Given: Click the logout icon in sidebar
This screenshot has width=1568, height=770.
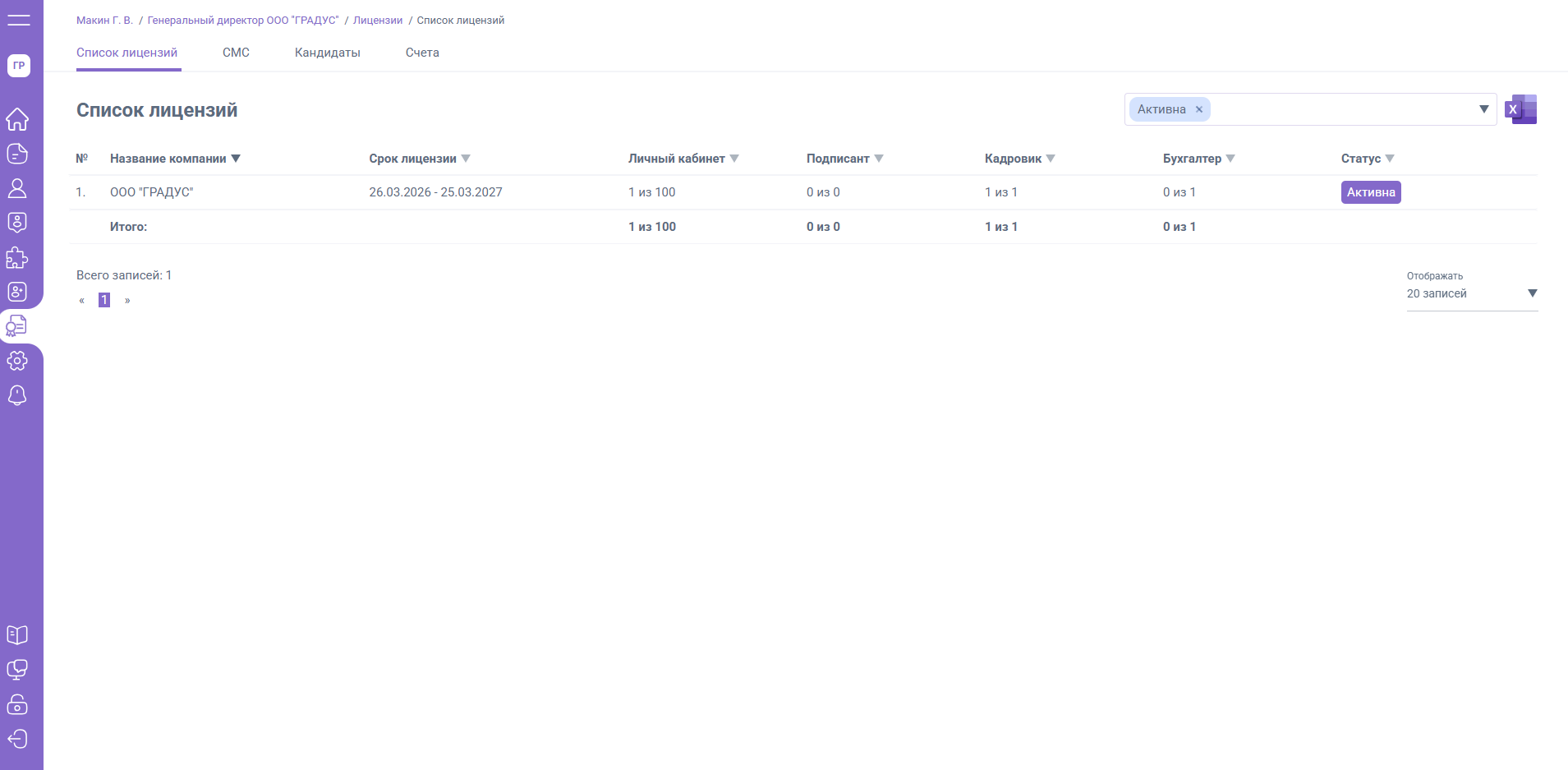Looking at the screenshot, I should (17, 739).
